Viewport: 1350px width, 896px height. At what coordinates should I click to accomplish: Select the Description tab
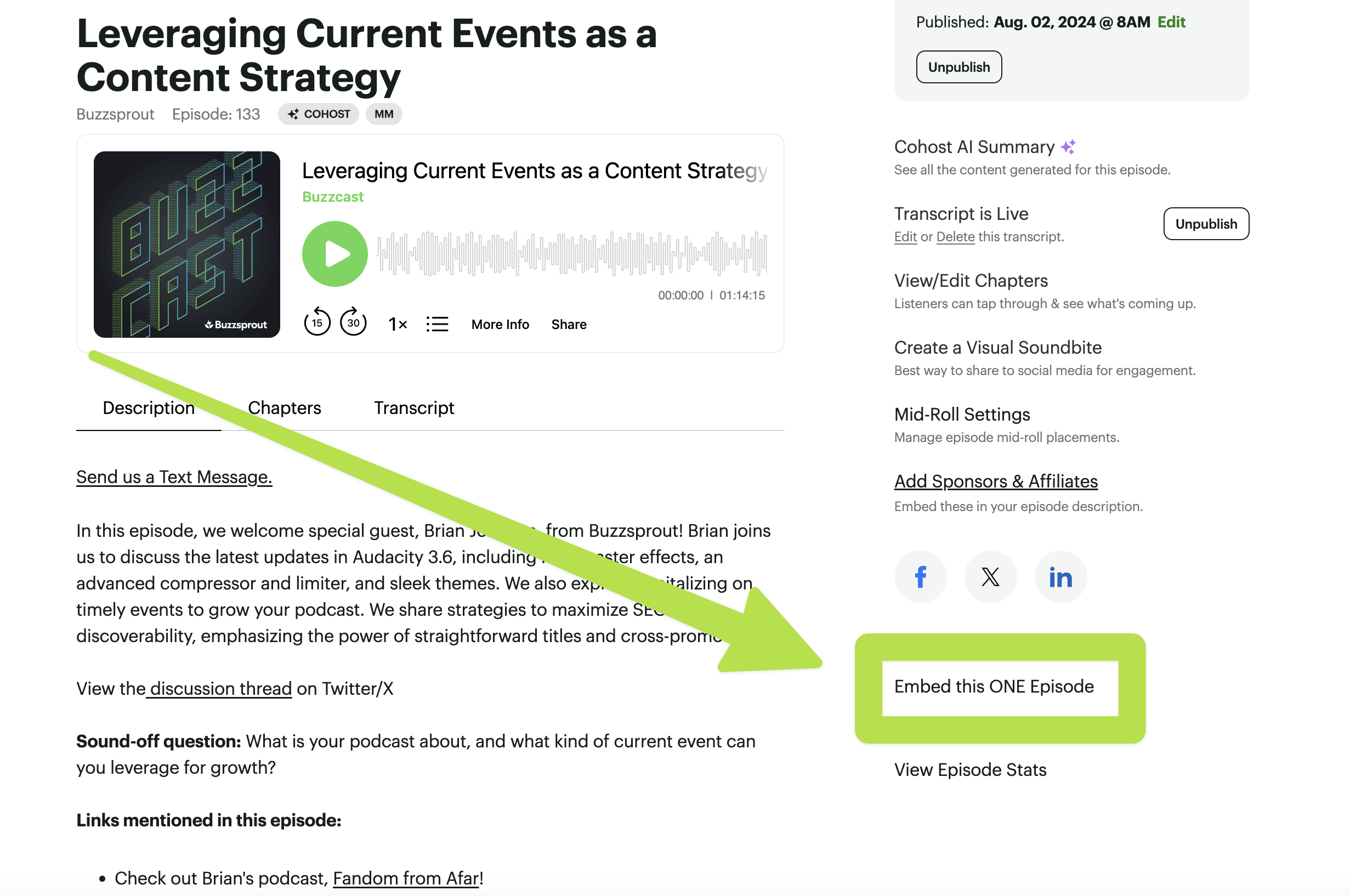149,408
